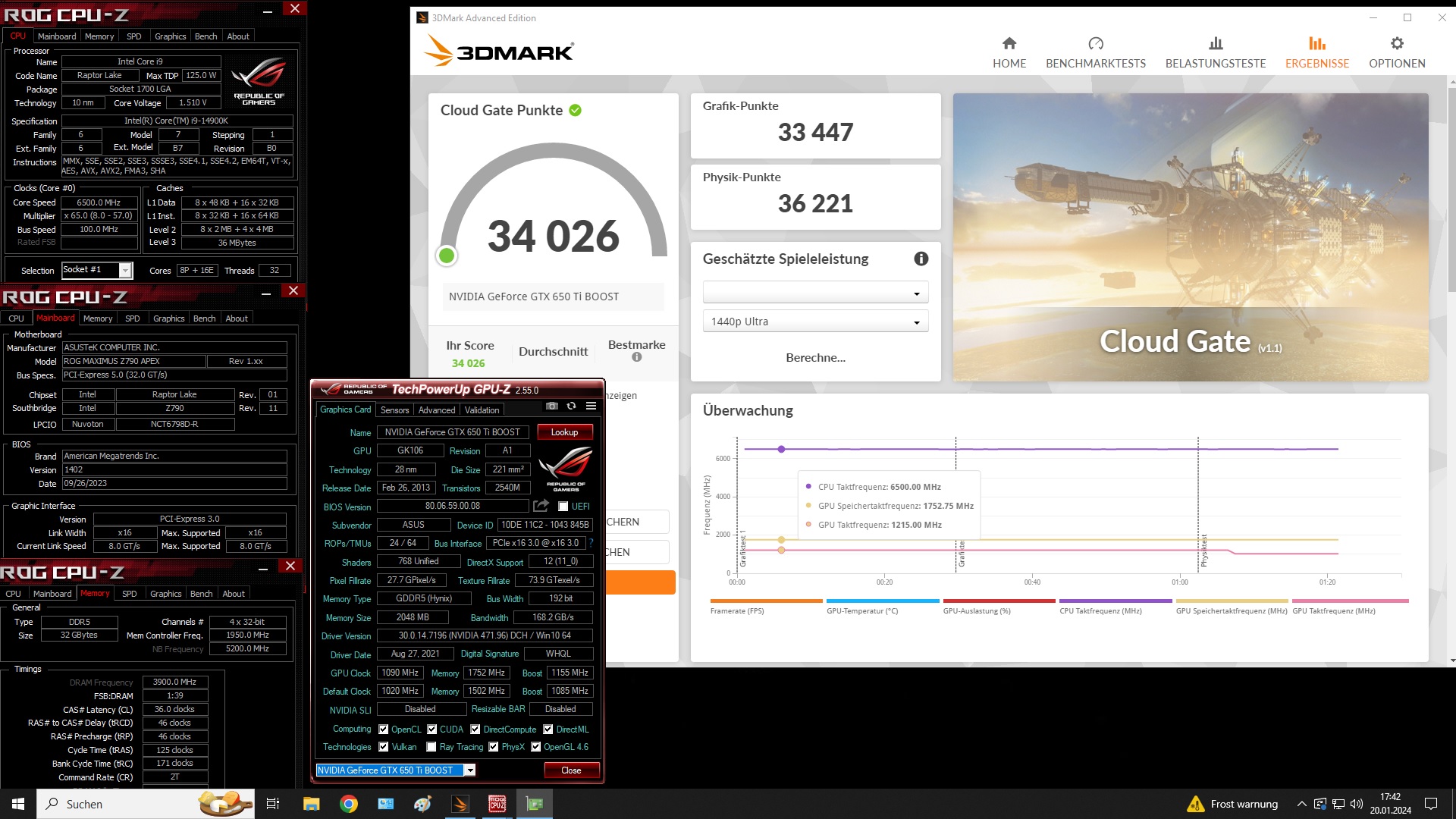Switch to Sensors tab in GPU-Z
Image resolution: width=1456 pixels, height=819 pixels.
(x=394, y=410)
